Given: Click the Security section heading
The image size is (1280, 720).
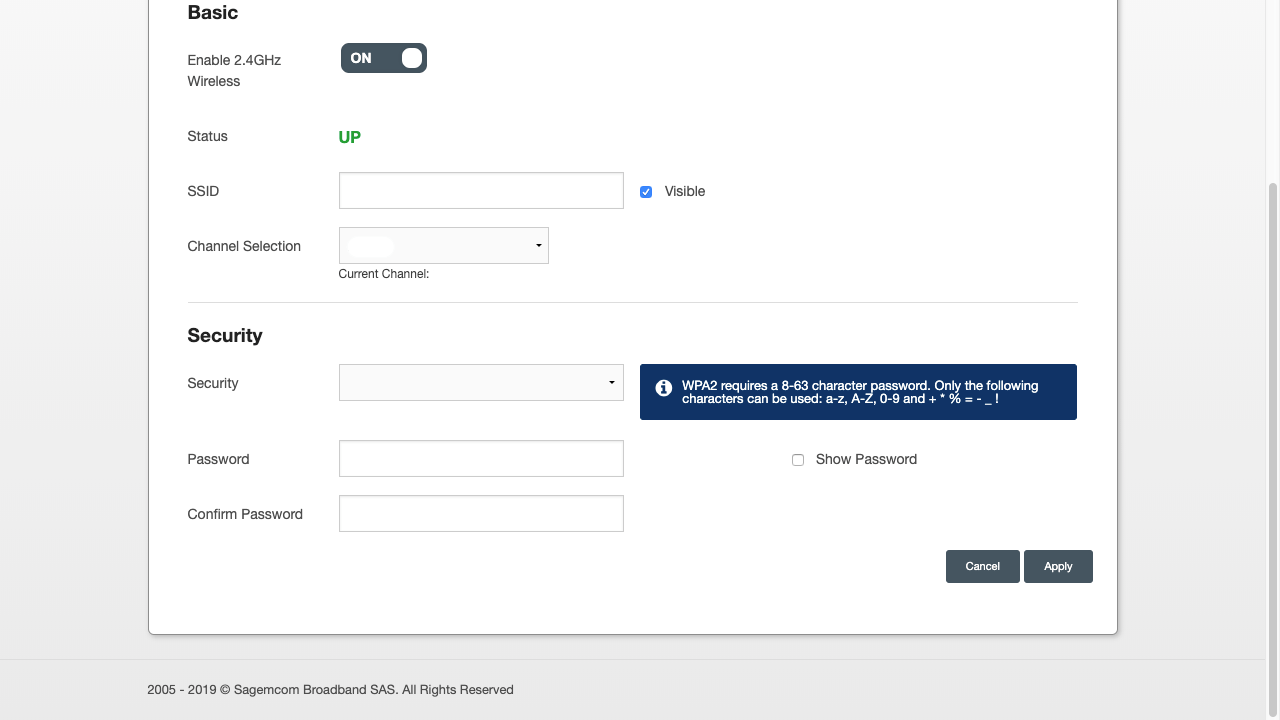Looking at the screenshot, I should coord(225,335).
